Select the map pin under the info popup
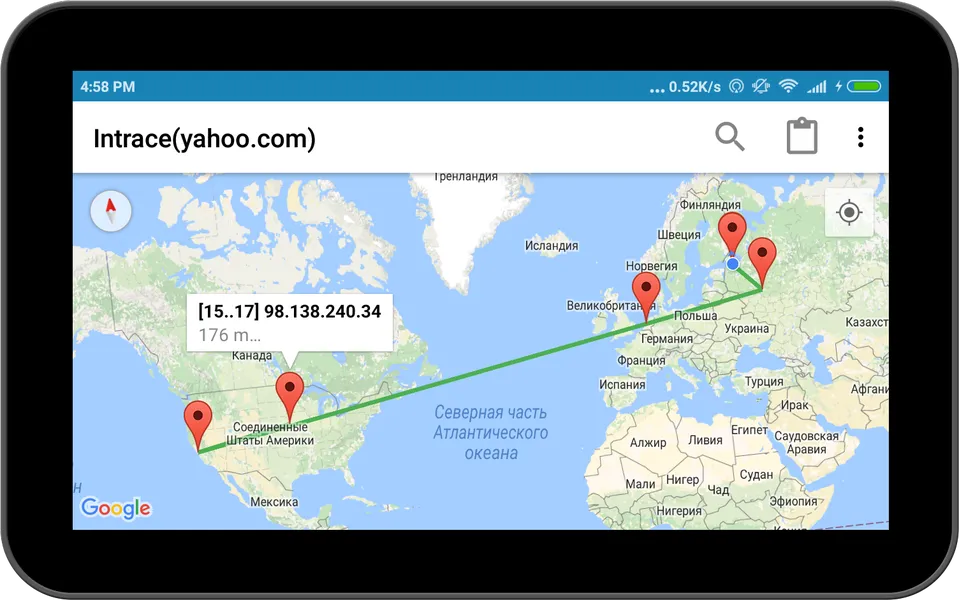Screen dimensions: 959x600 tap(290, 398)
